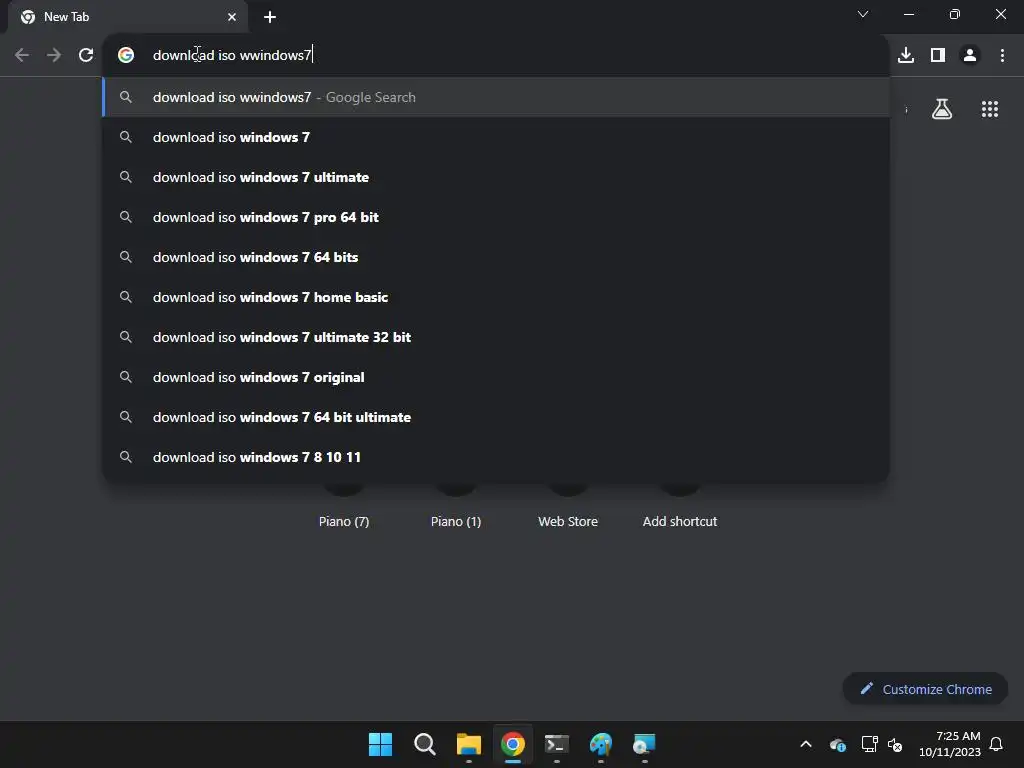
Task: Click the browser forward arrow
Action: [54, 55]
